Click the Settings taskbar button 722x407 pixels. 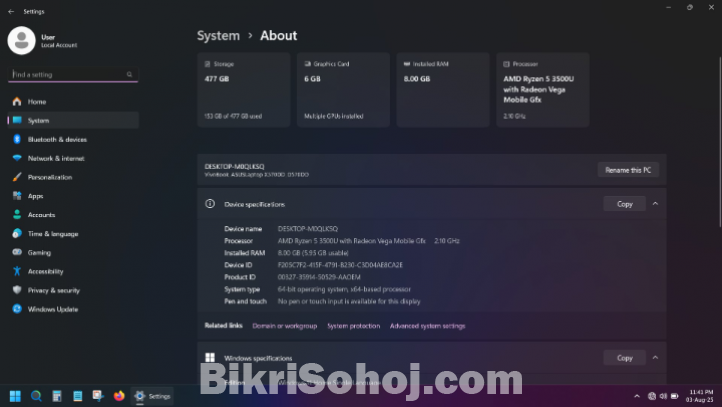click(153, 396)
